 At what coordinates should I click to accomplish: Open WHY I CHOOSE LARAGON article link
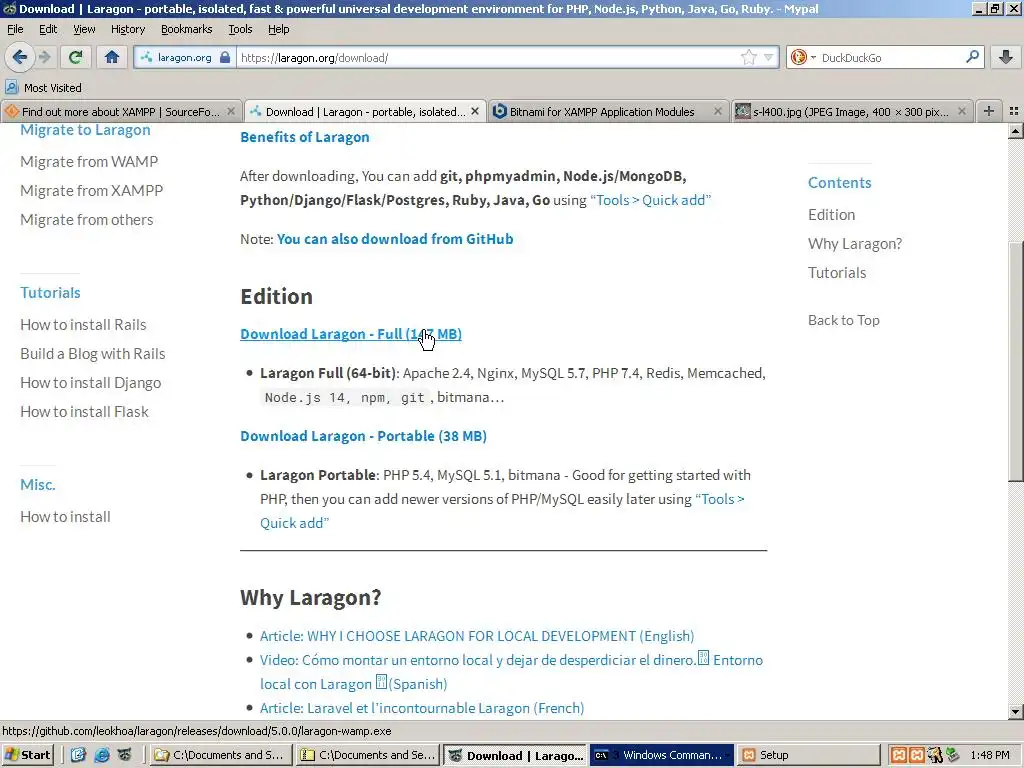tap(477, 636)
